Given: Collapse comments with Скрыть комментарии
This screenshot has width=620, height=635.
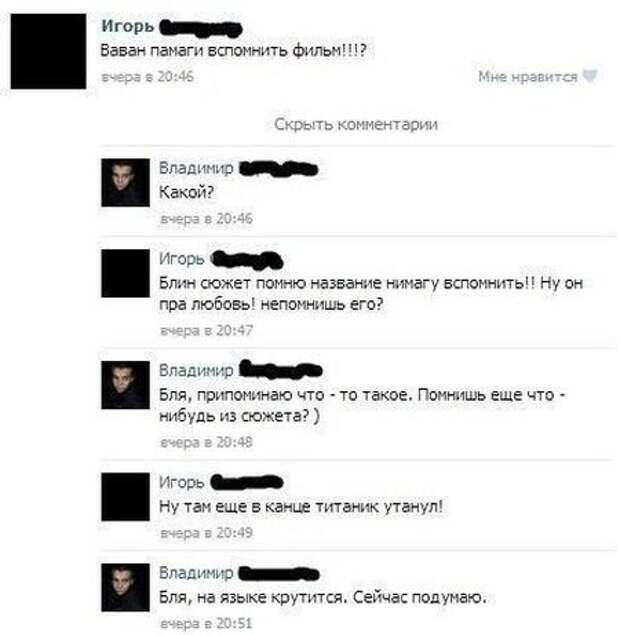Looking at the screenshot, I should (356, 124).
